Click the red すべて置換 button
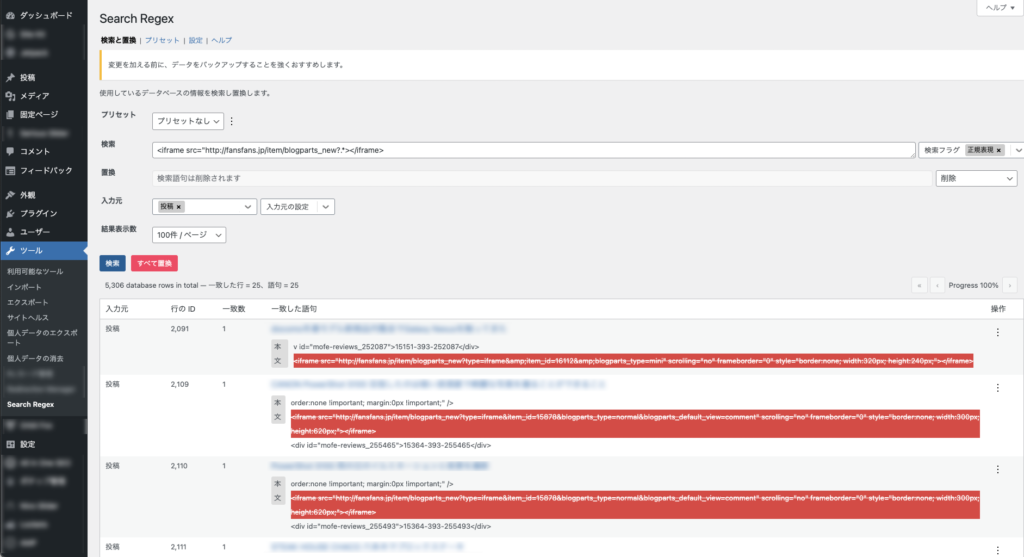This screenshot has height=557, width=1024. 154,263
